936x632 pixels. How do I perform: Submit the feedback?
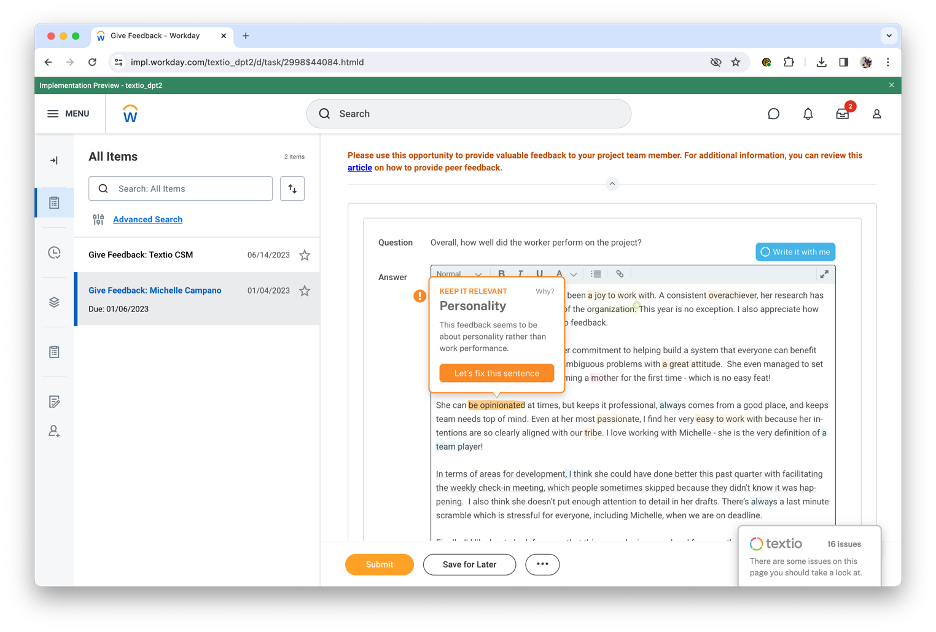380,564
